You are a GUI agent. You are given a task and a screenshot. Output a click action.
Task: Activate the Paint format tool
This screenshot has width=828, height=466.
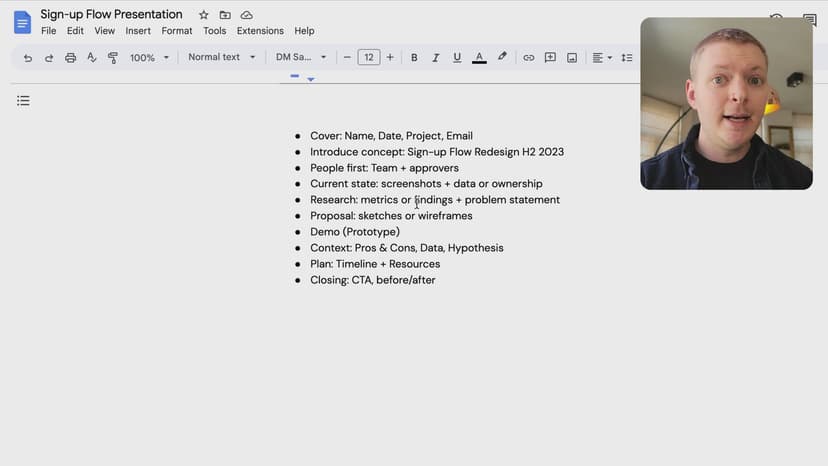pos(112,58)
